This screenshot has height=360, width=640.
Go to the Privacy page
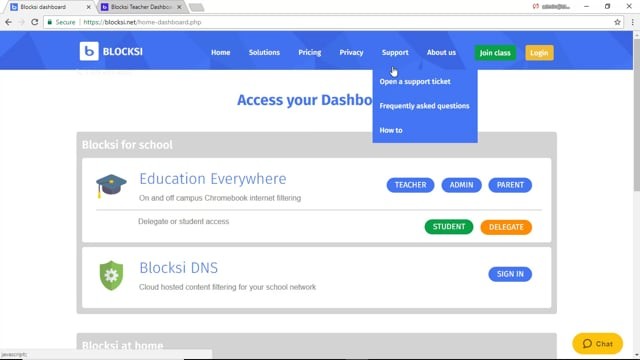click(351, 53)
